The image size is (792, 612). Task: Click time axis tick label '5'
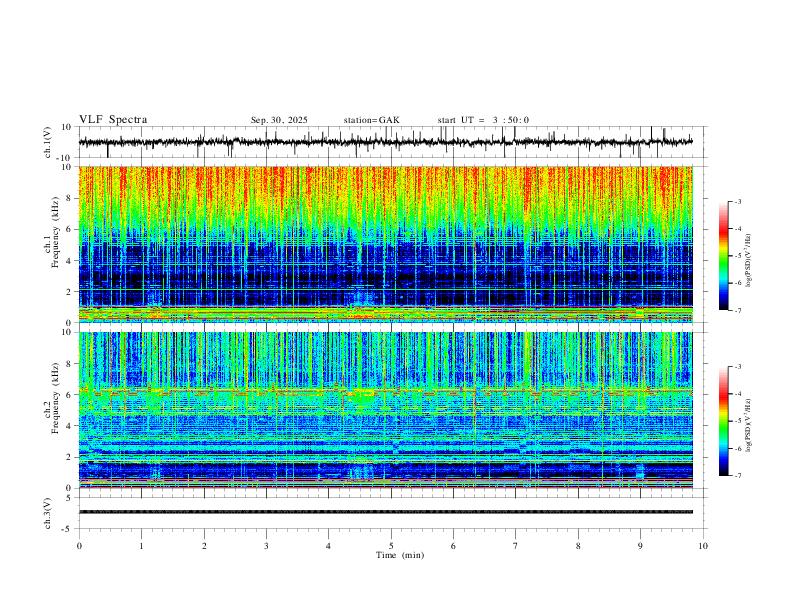[391, 546]
